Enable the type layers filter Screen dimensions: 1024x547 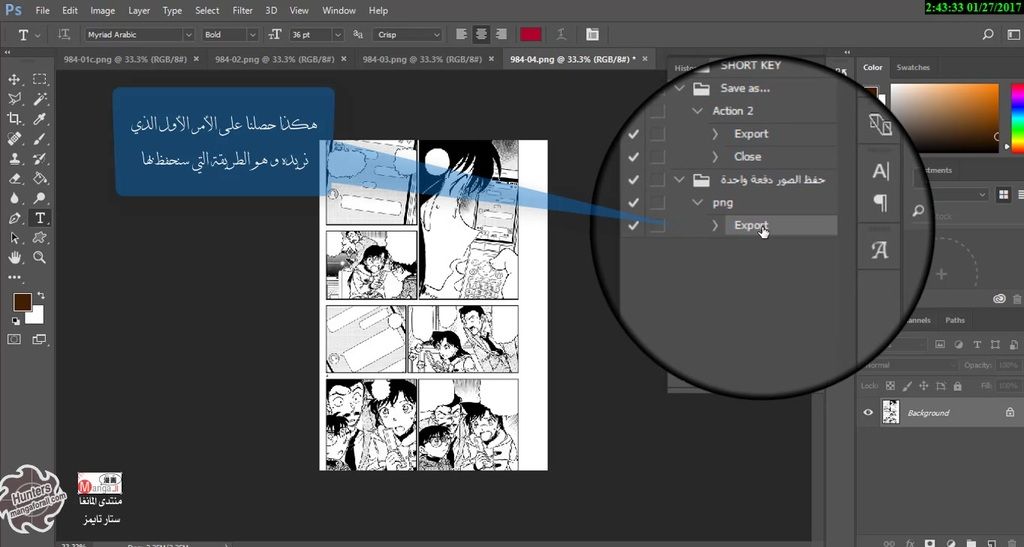click(977, 344)
